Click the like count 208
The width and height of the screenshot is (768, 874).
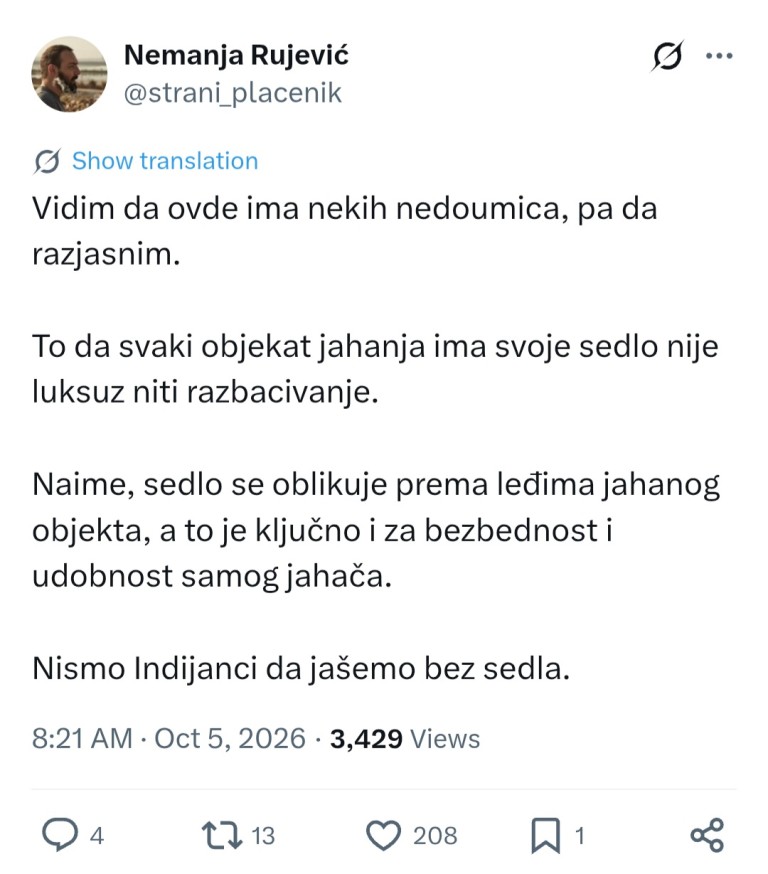coord(435,836)
